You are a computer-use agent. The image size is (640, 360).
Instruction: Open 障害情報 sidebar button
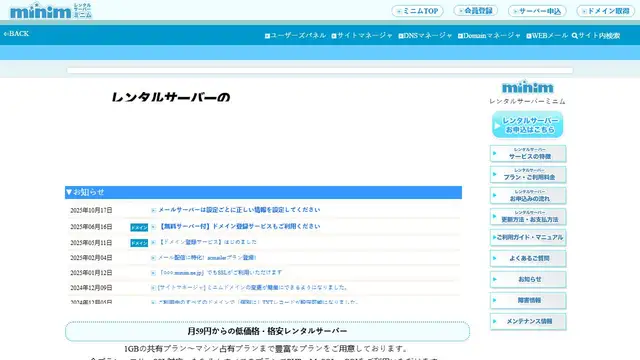(x=528, y=300)
